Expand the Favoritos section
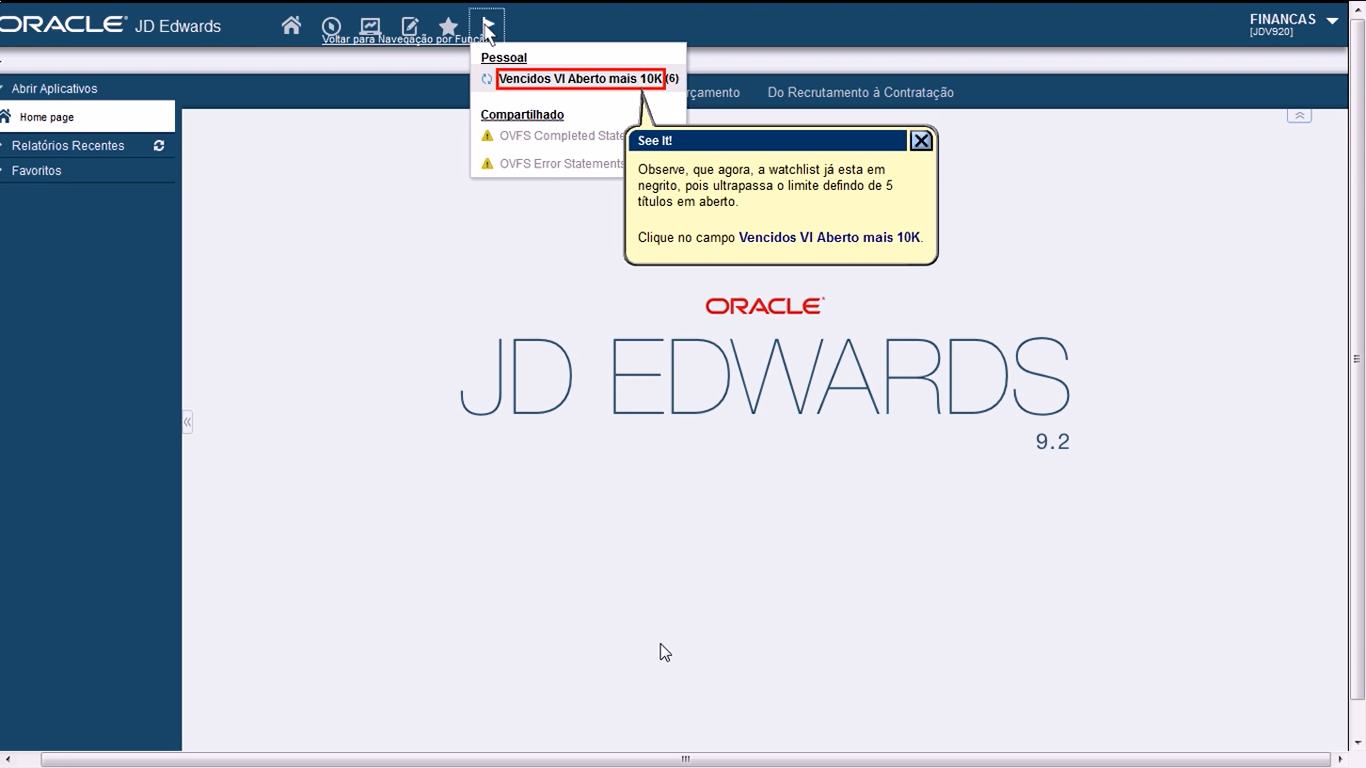Screen dimensions: 1366x768 (x=36, y=171)
